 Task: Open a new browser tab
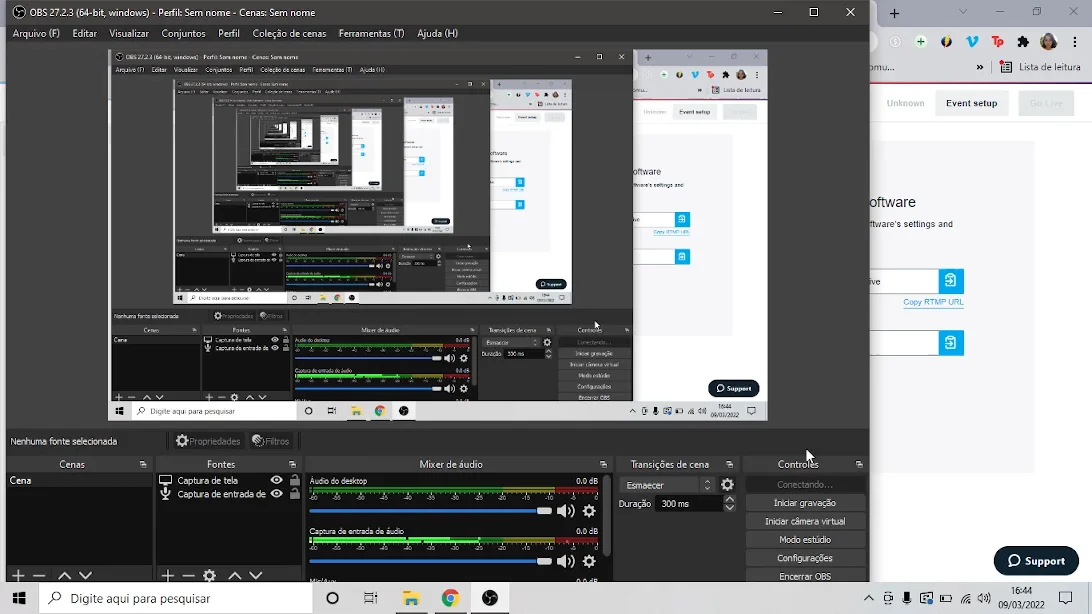pos(894,13)
